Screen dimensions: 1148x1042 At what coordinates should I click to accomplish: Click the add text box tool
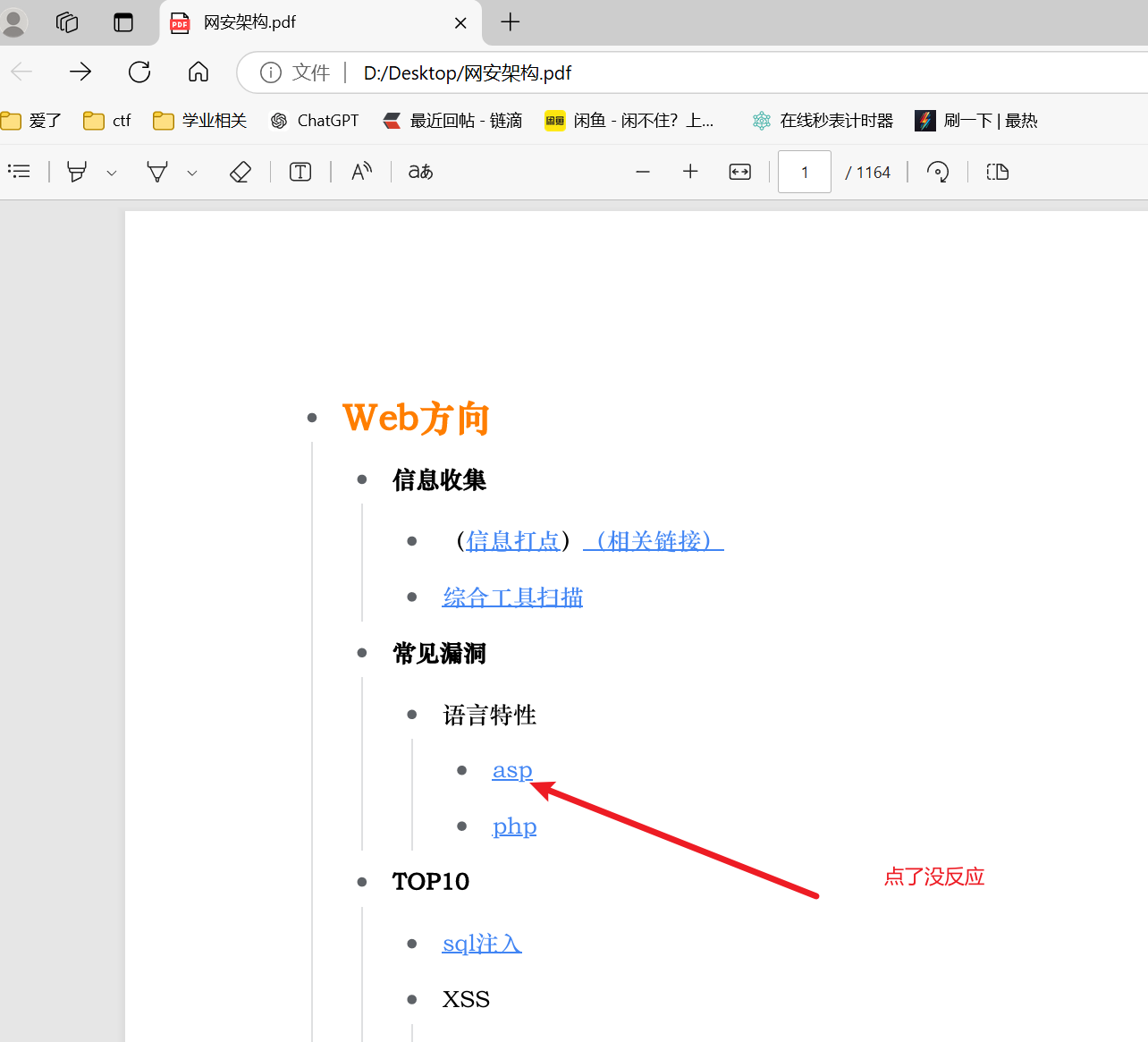coord(300,172)
